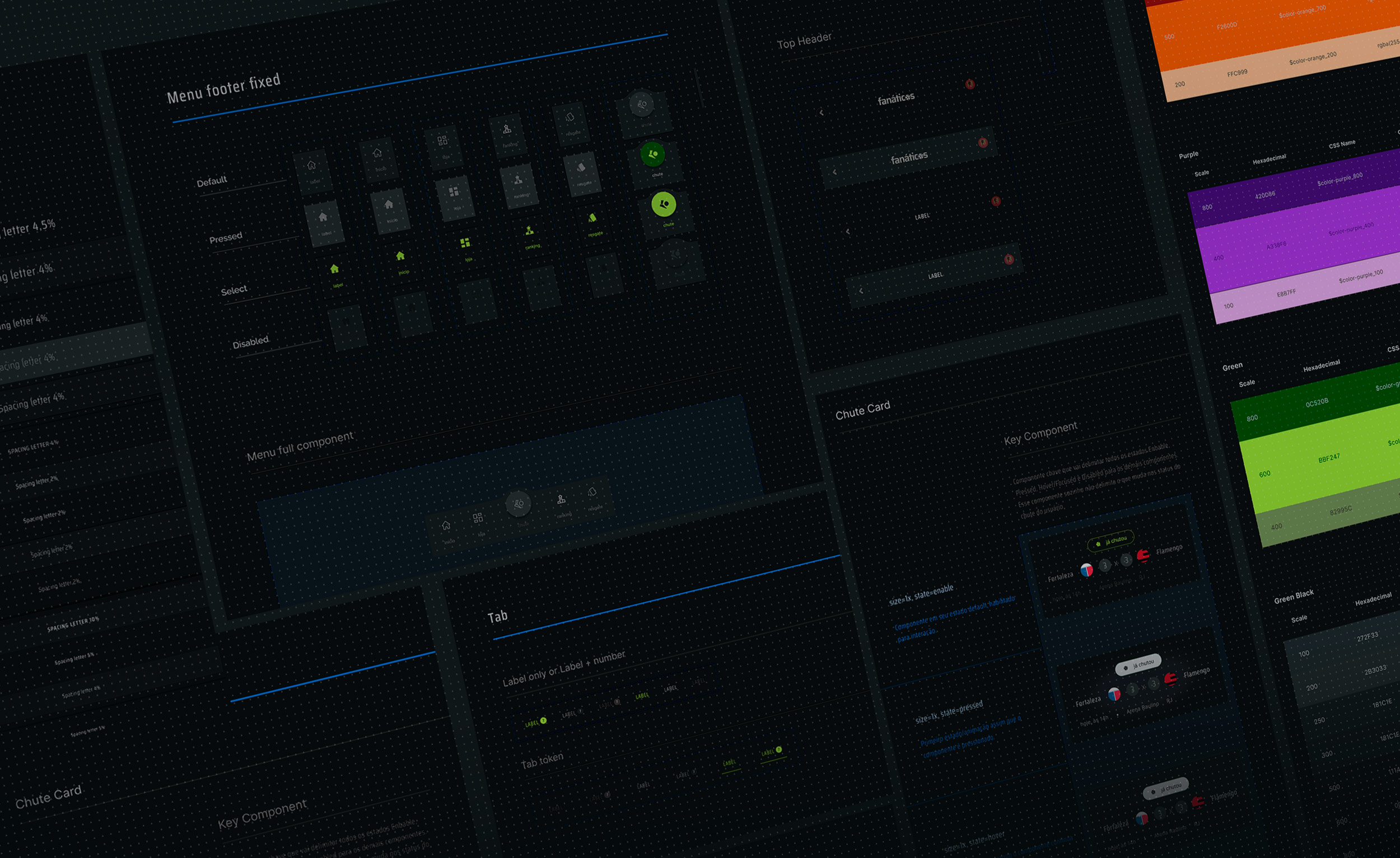This screenshot has width=1400, height=858.
Task: Click home icon in Menu full component bar
Action: click(x=446, y=526)
